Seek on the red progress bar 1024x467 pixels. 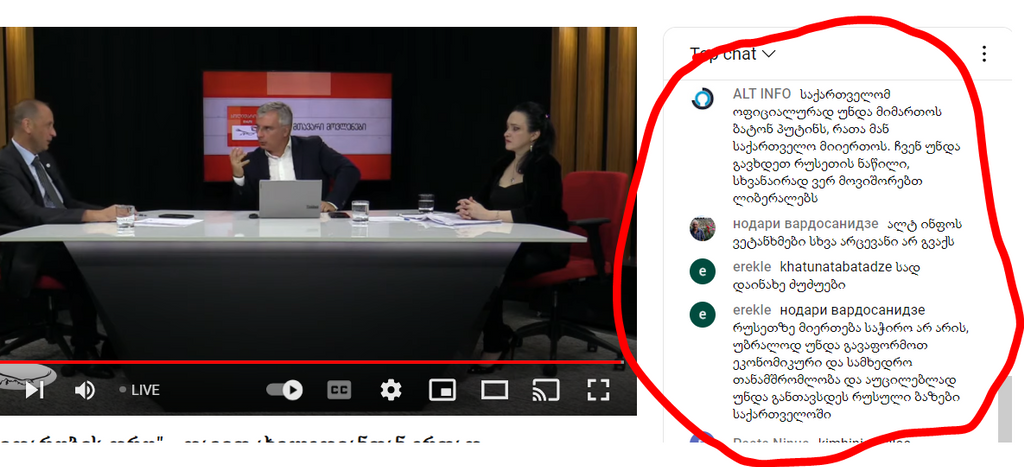(x=312, y=361)
